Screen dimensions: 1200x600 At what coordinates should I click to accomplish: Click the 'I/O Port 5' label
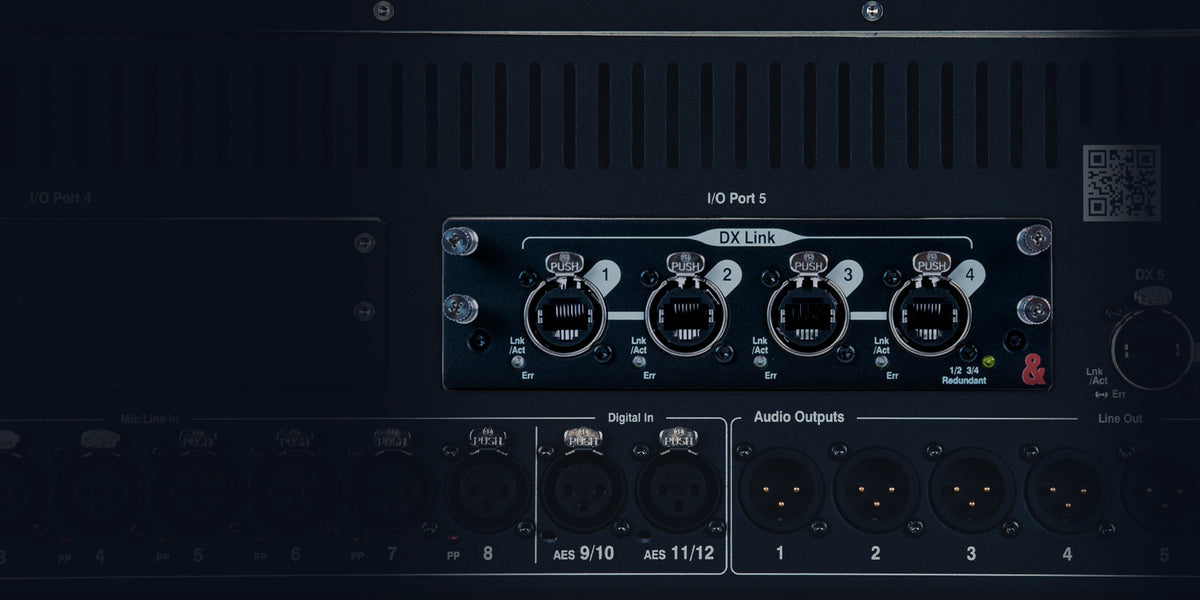[736, 198]
